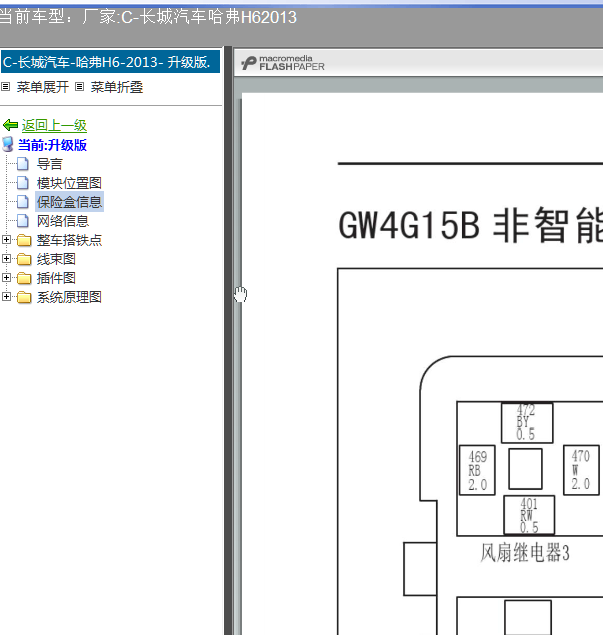Image resolution: width=603 pixels, height=635 pixels.
Task: Click 菜单折叠 to collapse all menus
Action: [x=117, y=87]
